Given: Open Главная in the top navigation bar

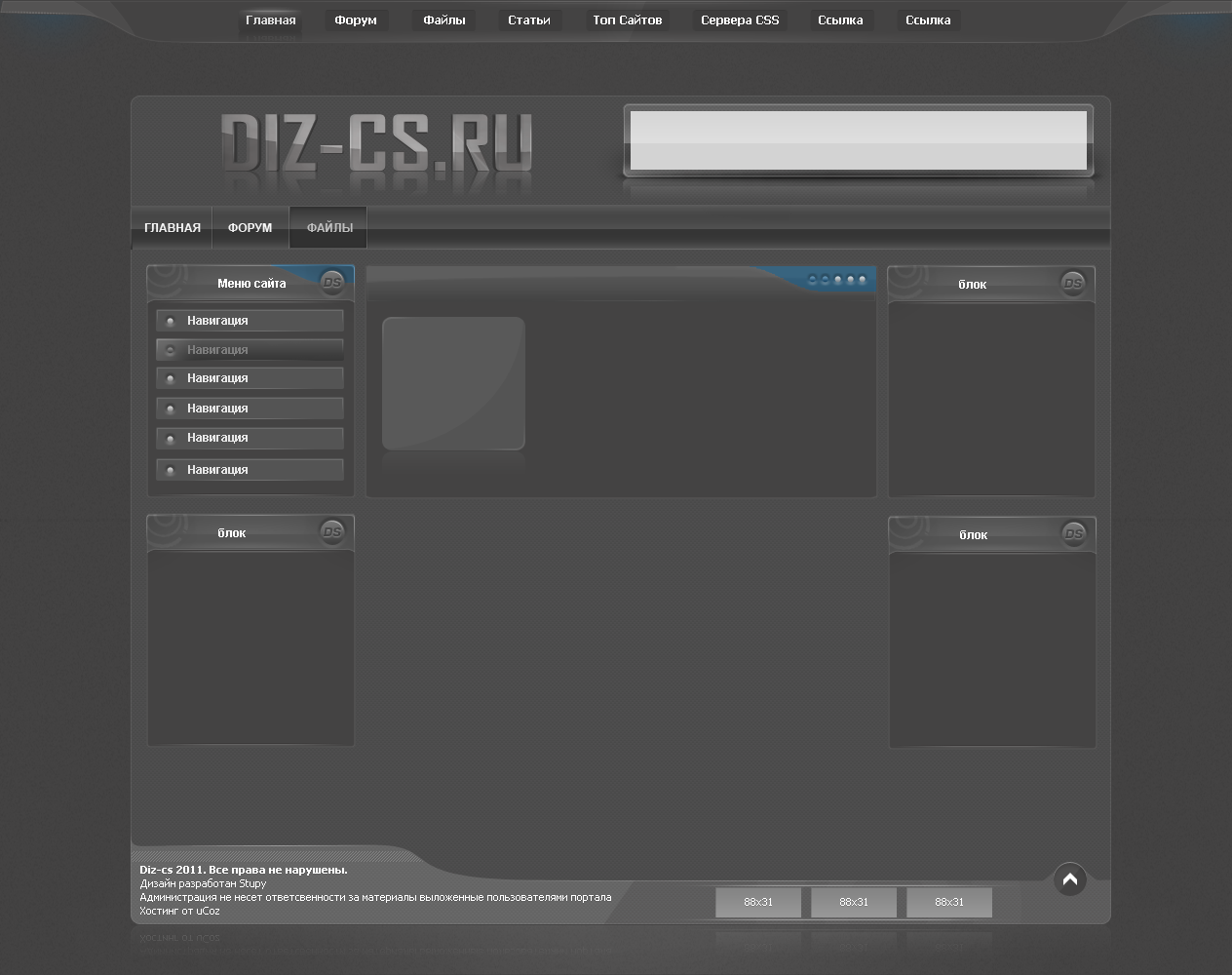Looking at the screenshot, I should (270, 20).
